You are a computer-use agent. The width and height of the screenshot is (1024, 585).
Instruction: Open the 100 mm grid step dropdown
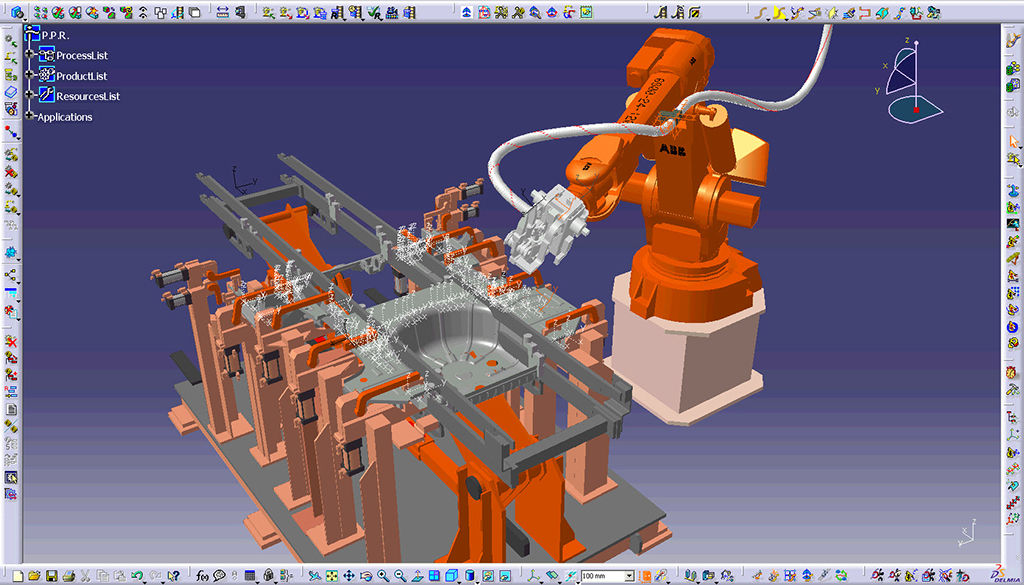tap(629, 576)
